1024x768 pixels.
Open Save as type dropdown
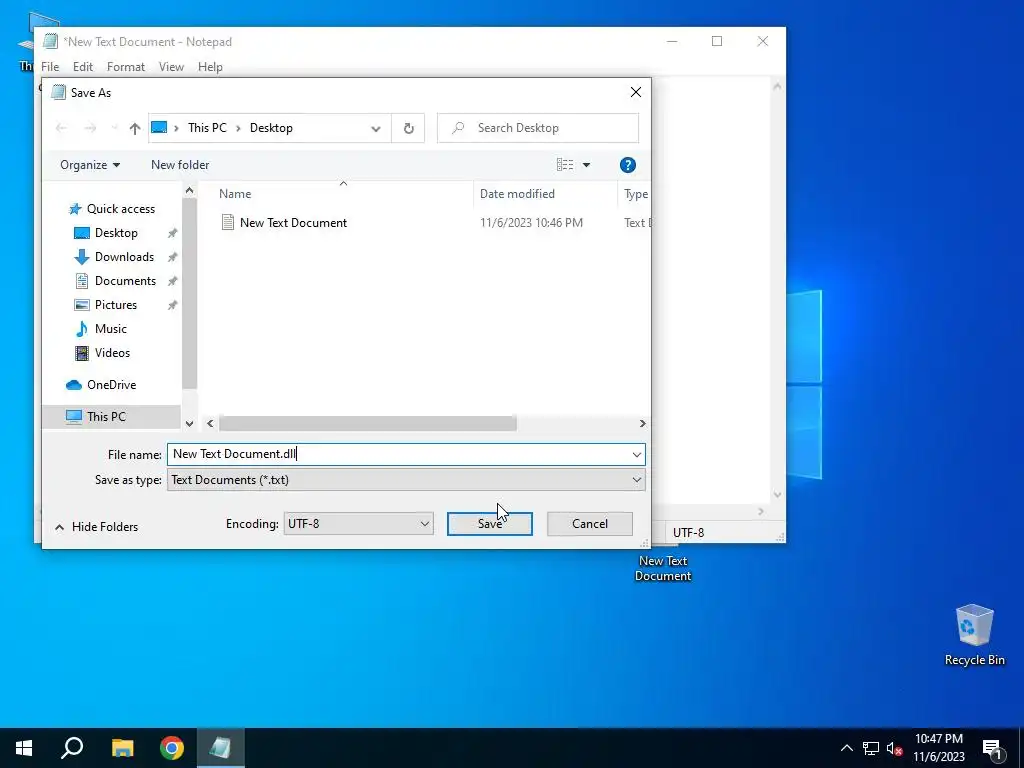(x=406, y=480)
